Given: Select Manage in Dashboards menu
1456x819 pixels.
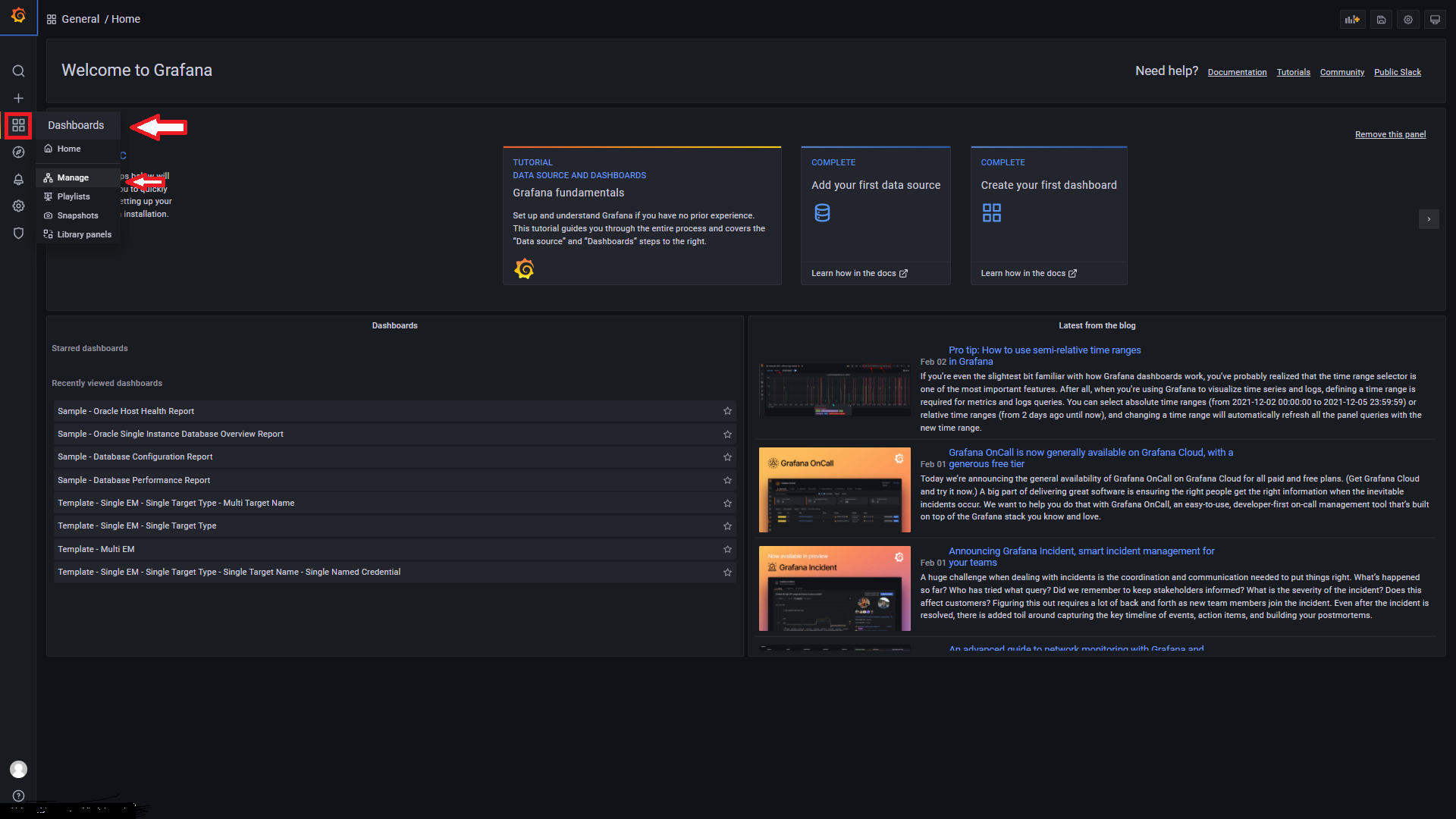Looking at the screenshot, I should (x=73, y=177).
